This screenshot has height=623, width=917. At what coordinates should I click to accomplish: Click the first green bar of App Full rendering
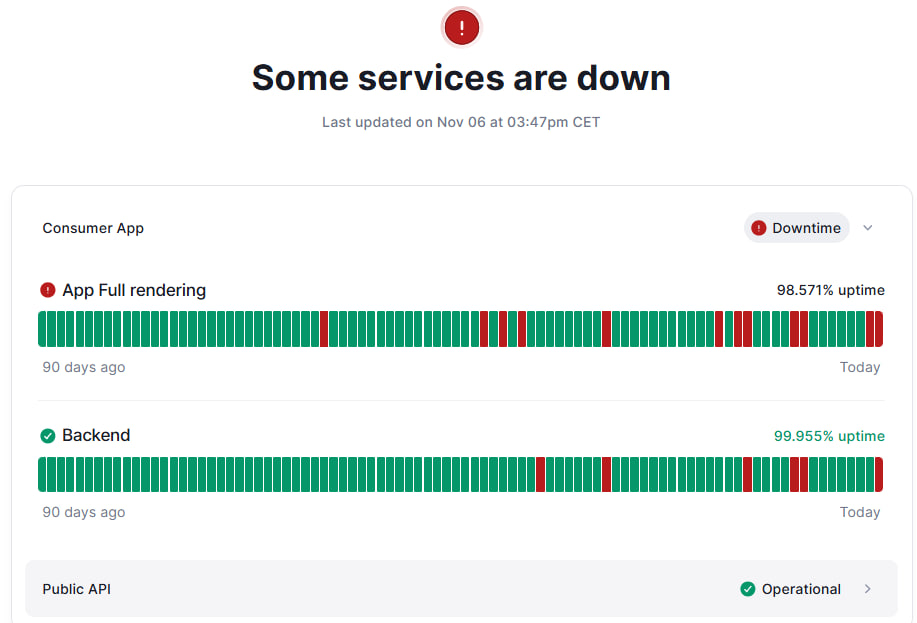(42, 329)
